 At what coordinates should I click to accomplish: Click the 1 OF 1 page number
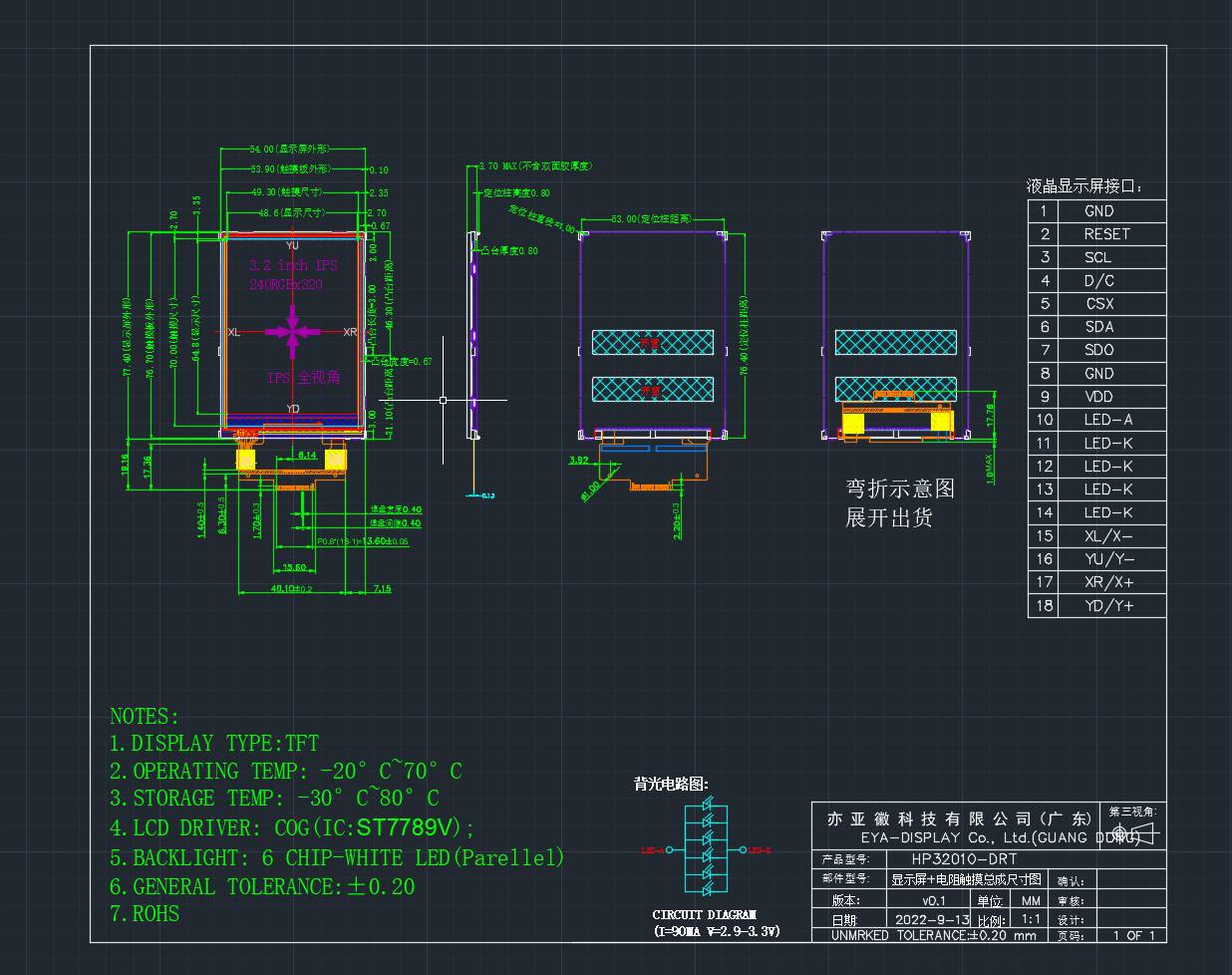click(x=1134, y=935)
